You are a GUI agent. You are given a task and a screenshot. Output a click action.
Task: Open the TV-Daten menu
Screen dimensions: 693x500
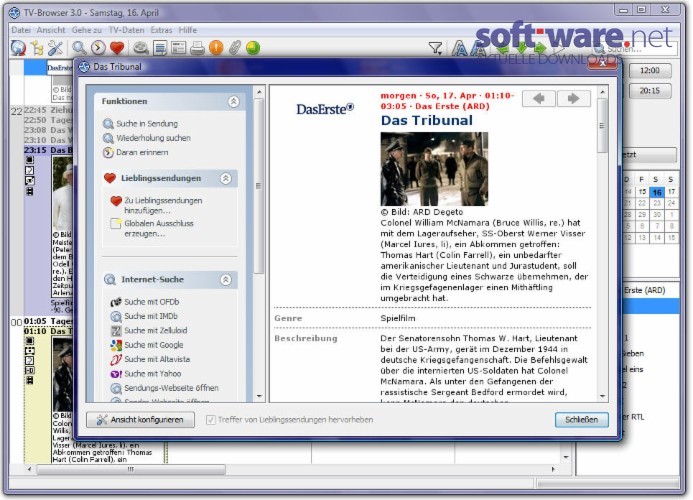(126, 30)
